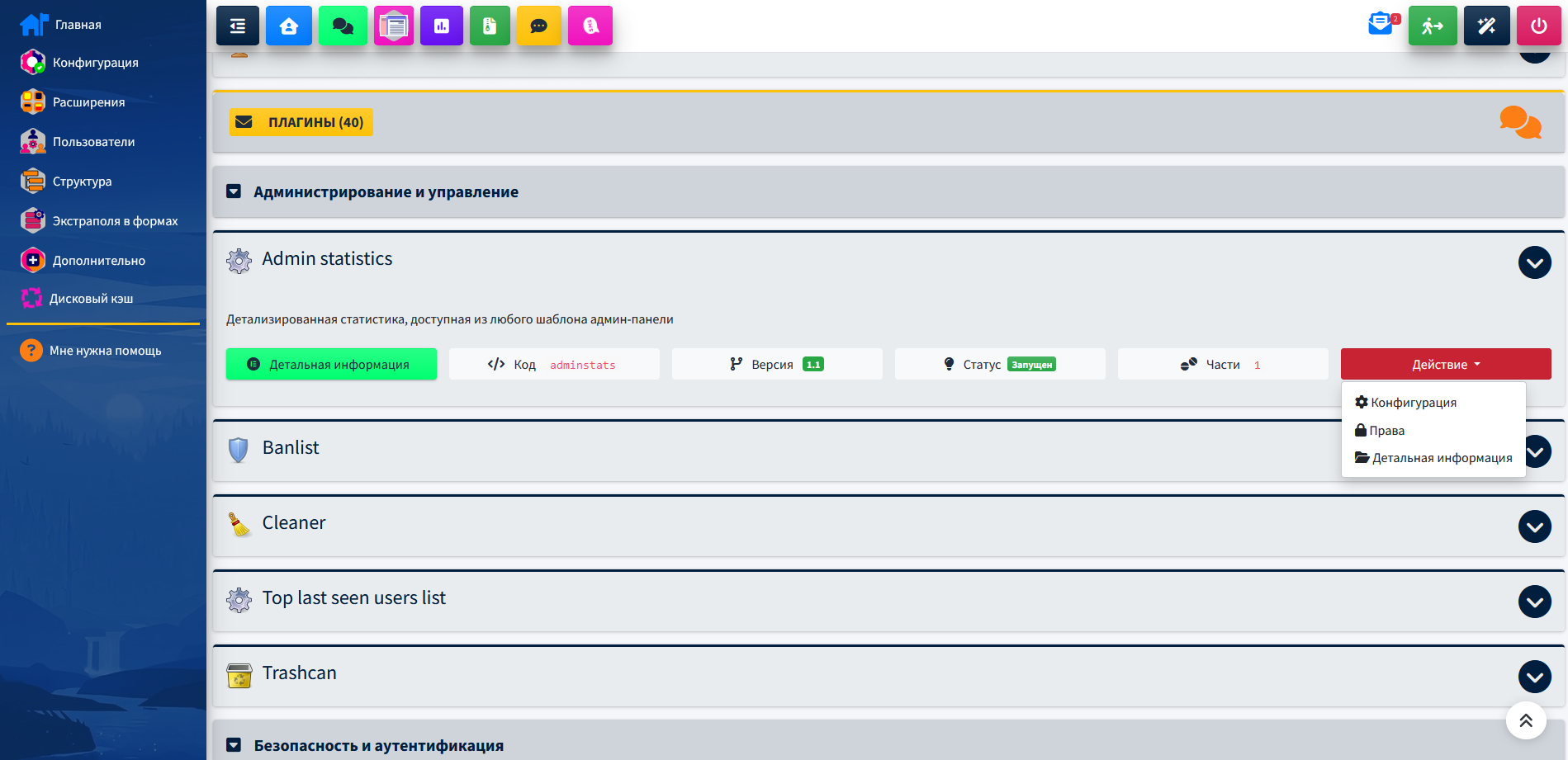
Task: Click the Admin statistics title
Action: (x=327, y=258)
